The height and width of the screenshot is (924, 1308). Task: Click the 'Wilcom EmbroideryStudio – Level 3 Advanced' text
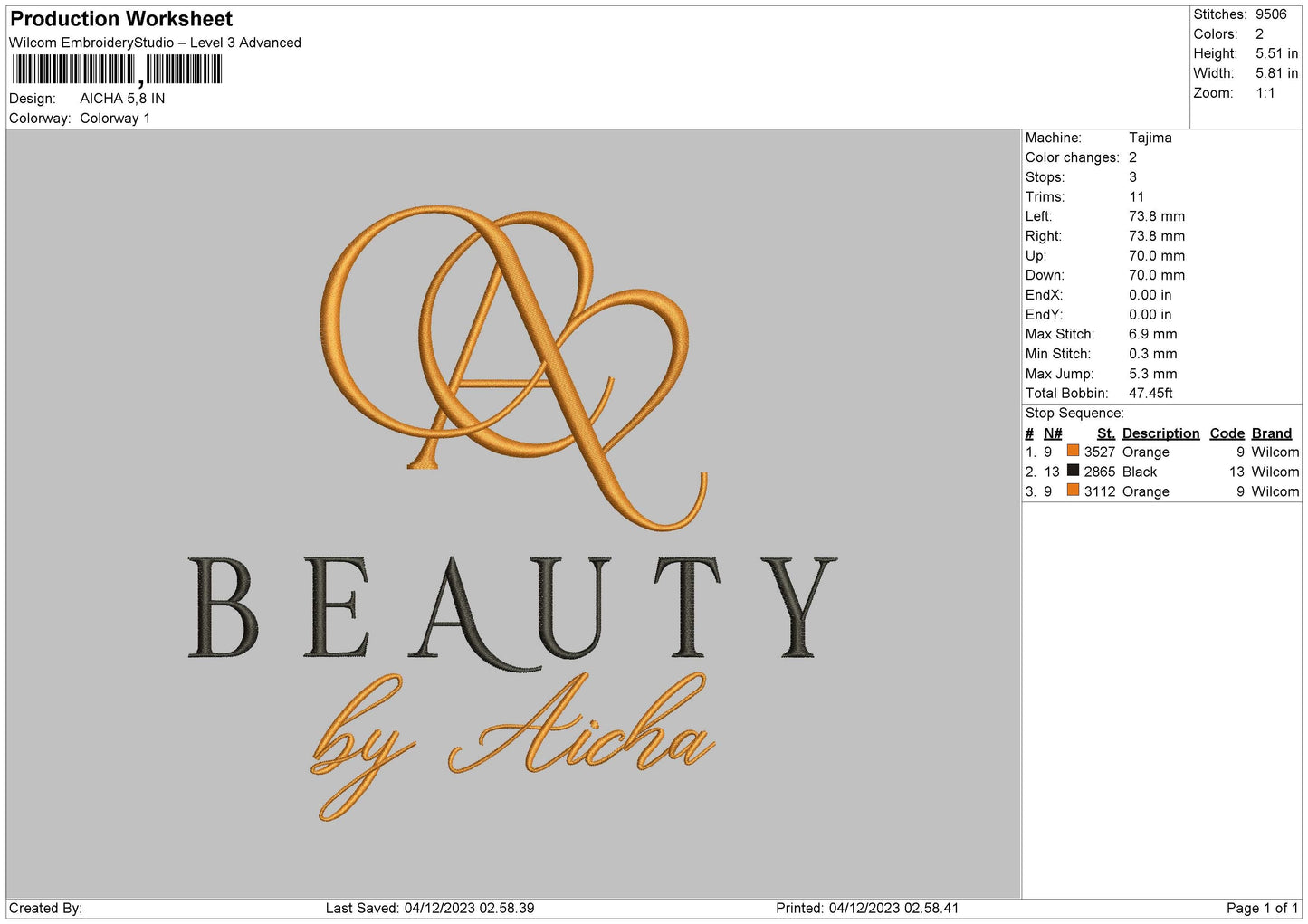point(155,43)
